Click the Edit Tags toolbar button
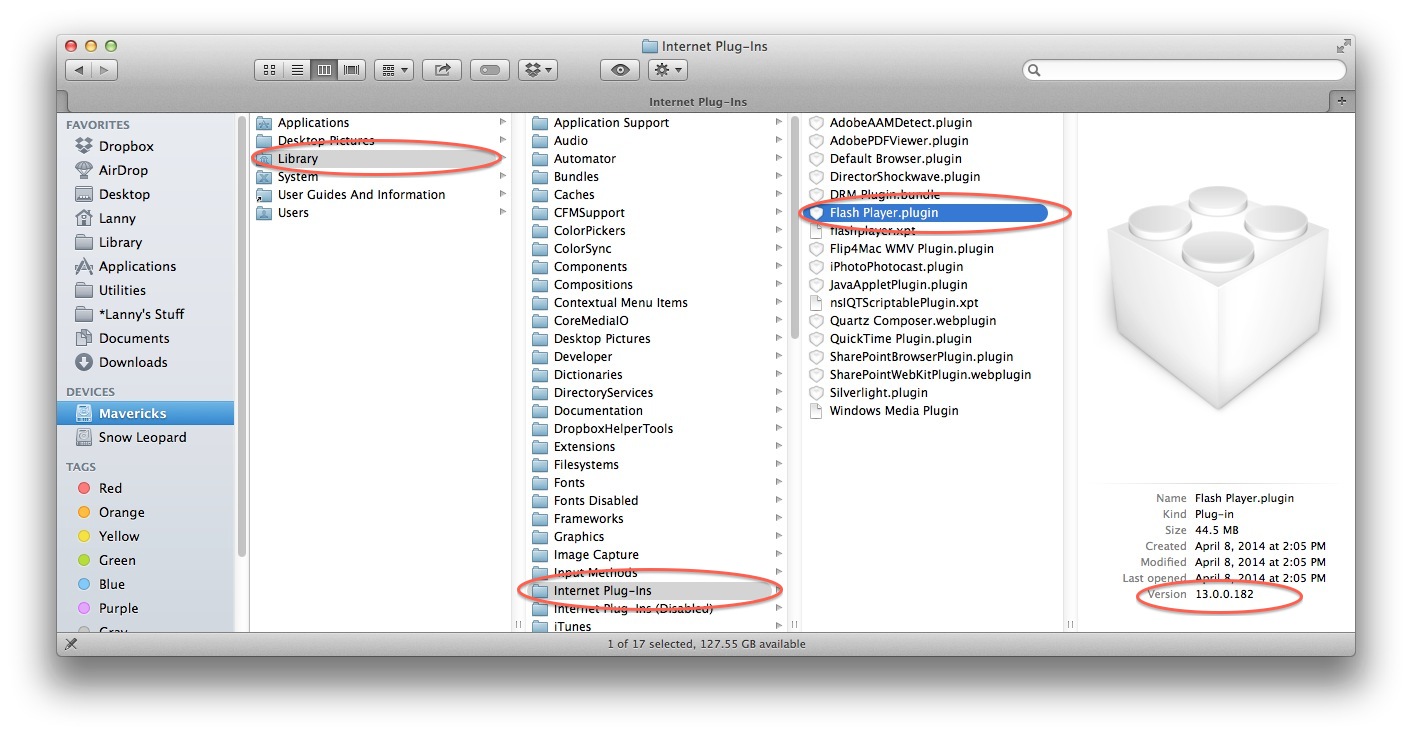Screen dimensions: 1412x735 (x=490, y=70)
